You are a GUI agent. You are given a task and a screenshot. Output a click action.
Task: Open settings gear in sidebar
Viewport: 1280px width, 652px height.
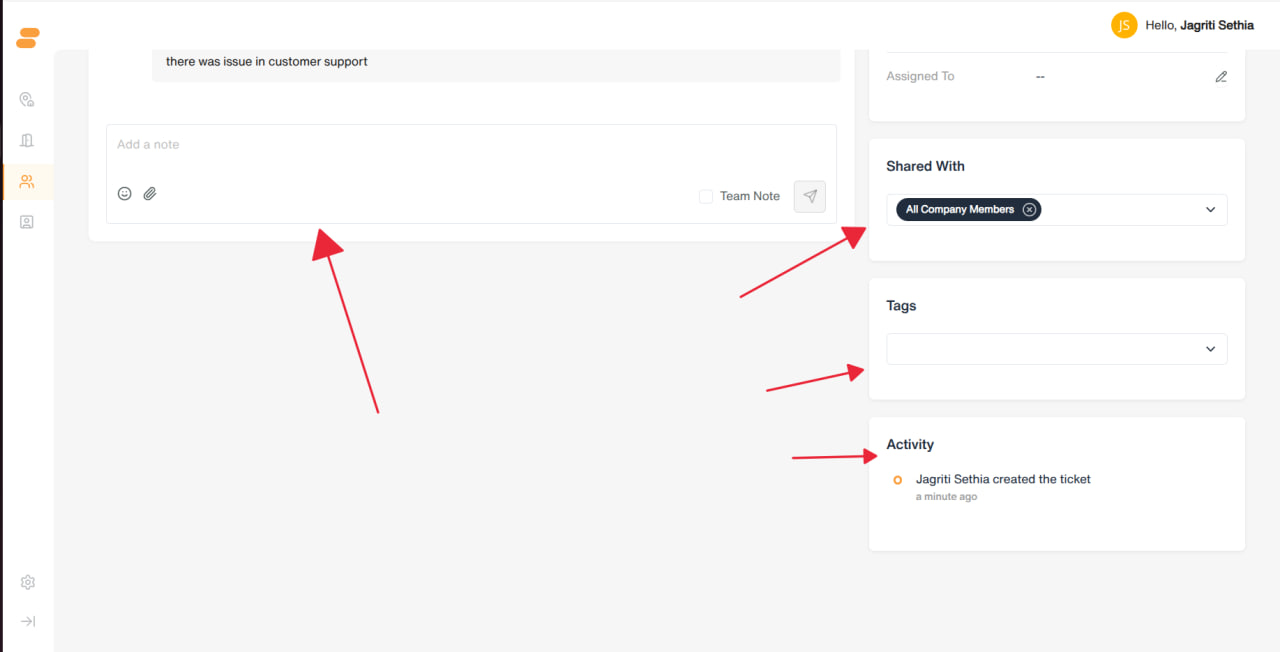click(28, 582)
